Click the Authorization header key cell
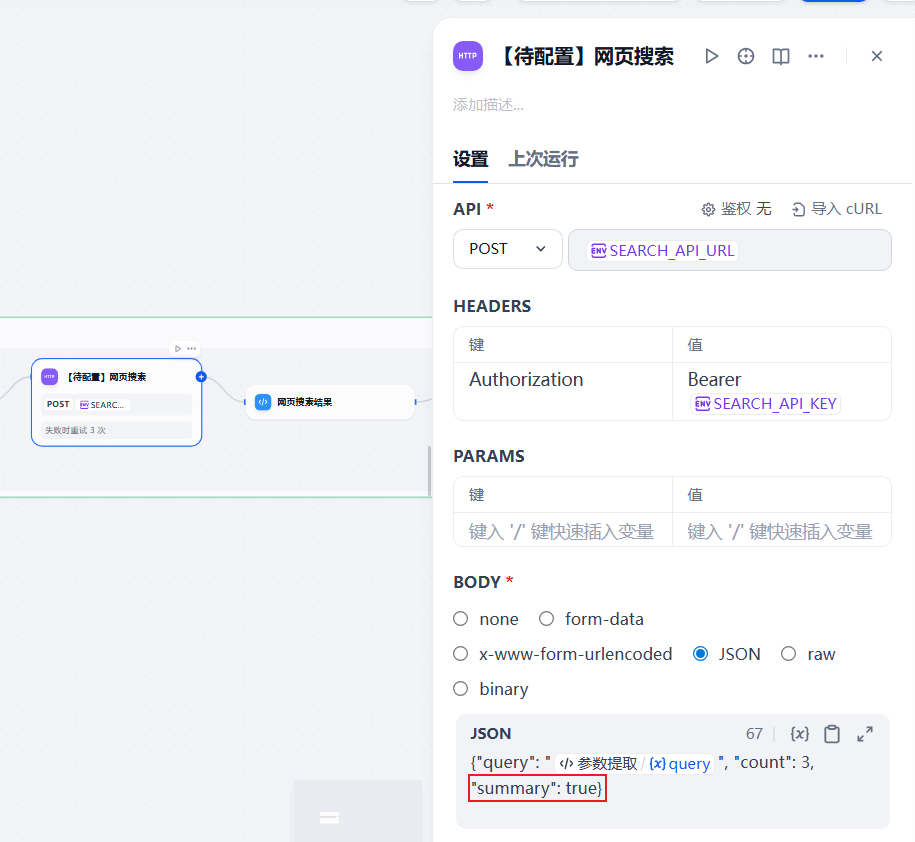The height and width of the screenshot is (842, 915). [x=563, y=391]
